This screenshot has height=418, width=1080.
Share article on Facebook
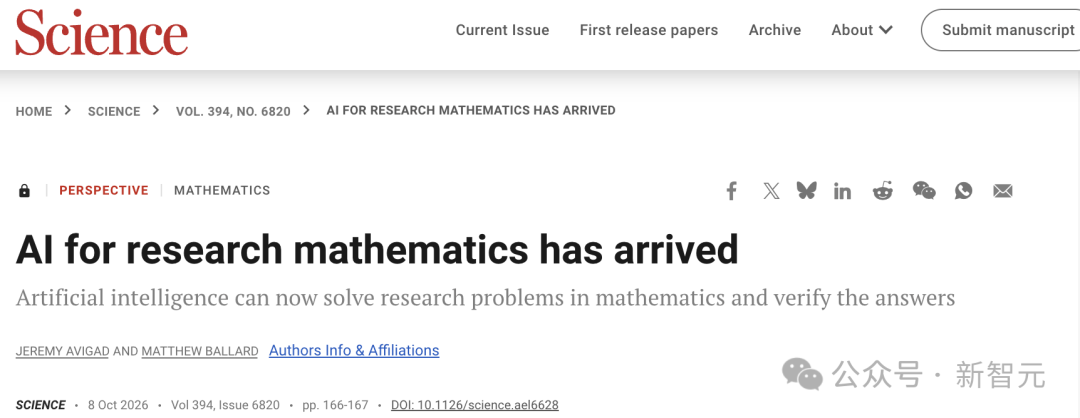(x=731, y=191)
